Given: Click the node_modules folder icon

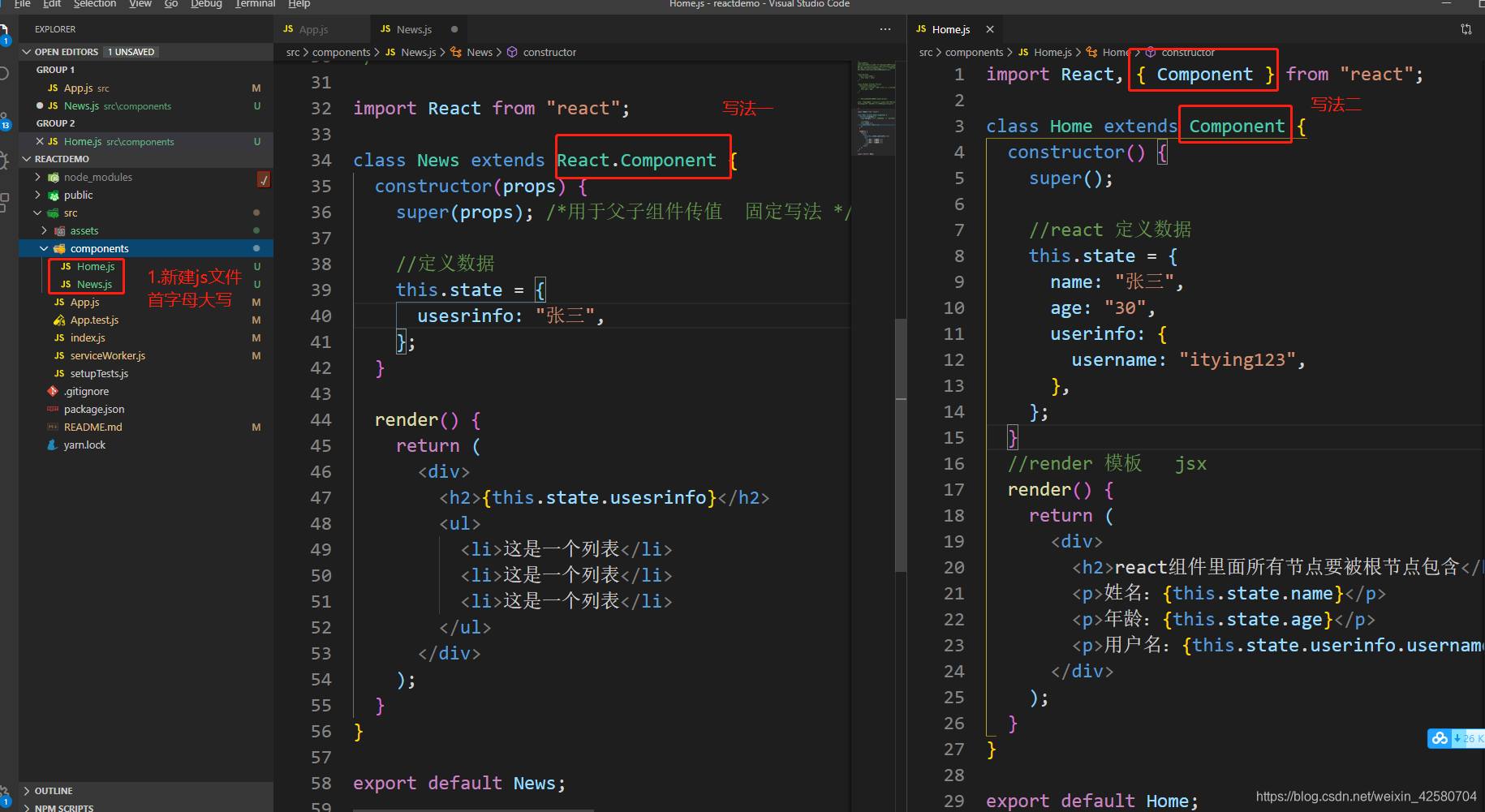Looking at the screenshot, I should [54, 177].
